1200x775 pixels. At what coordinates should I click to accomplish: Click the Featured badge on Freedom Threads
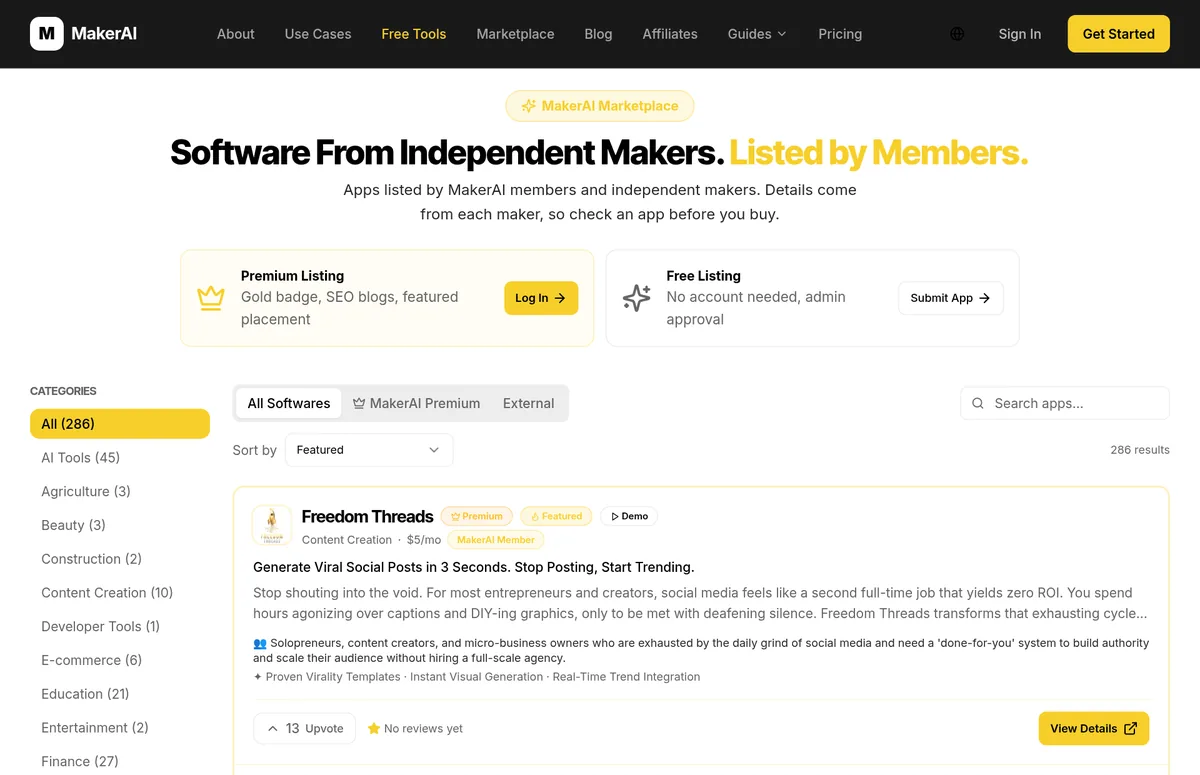click(556, 516)
